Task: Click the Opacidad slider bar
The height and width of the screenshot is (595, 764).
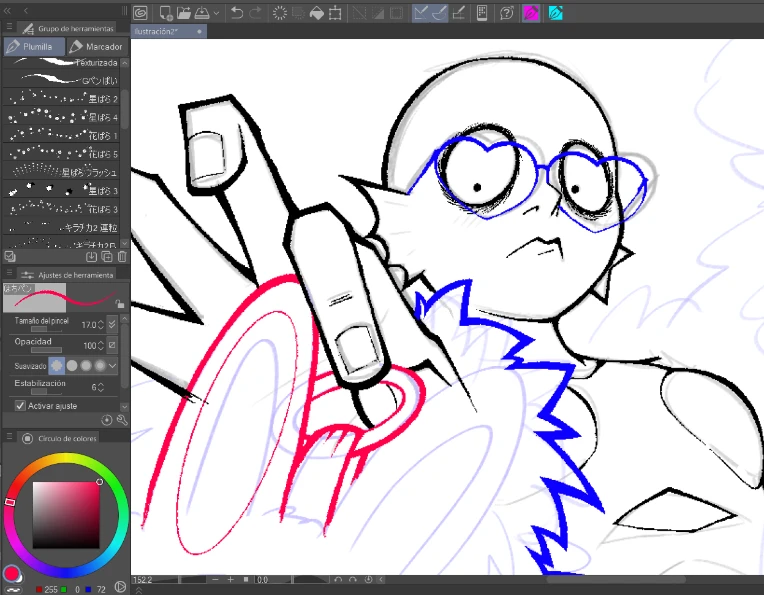Action: (x=46, y=350)
